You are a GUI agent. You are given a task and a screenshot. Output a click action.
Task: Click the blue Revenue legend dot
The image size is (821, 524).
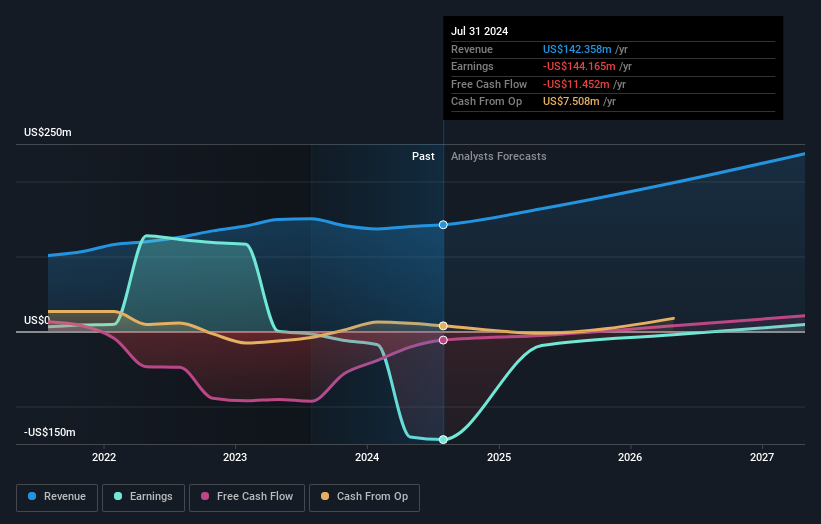[x=32, y=496]
